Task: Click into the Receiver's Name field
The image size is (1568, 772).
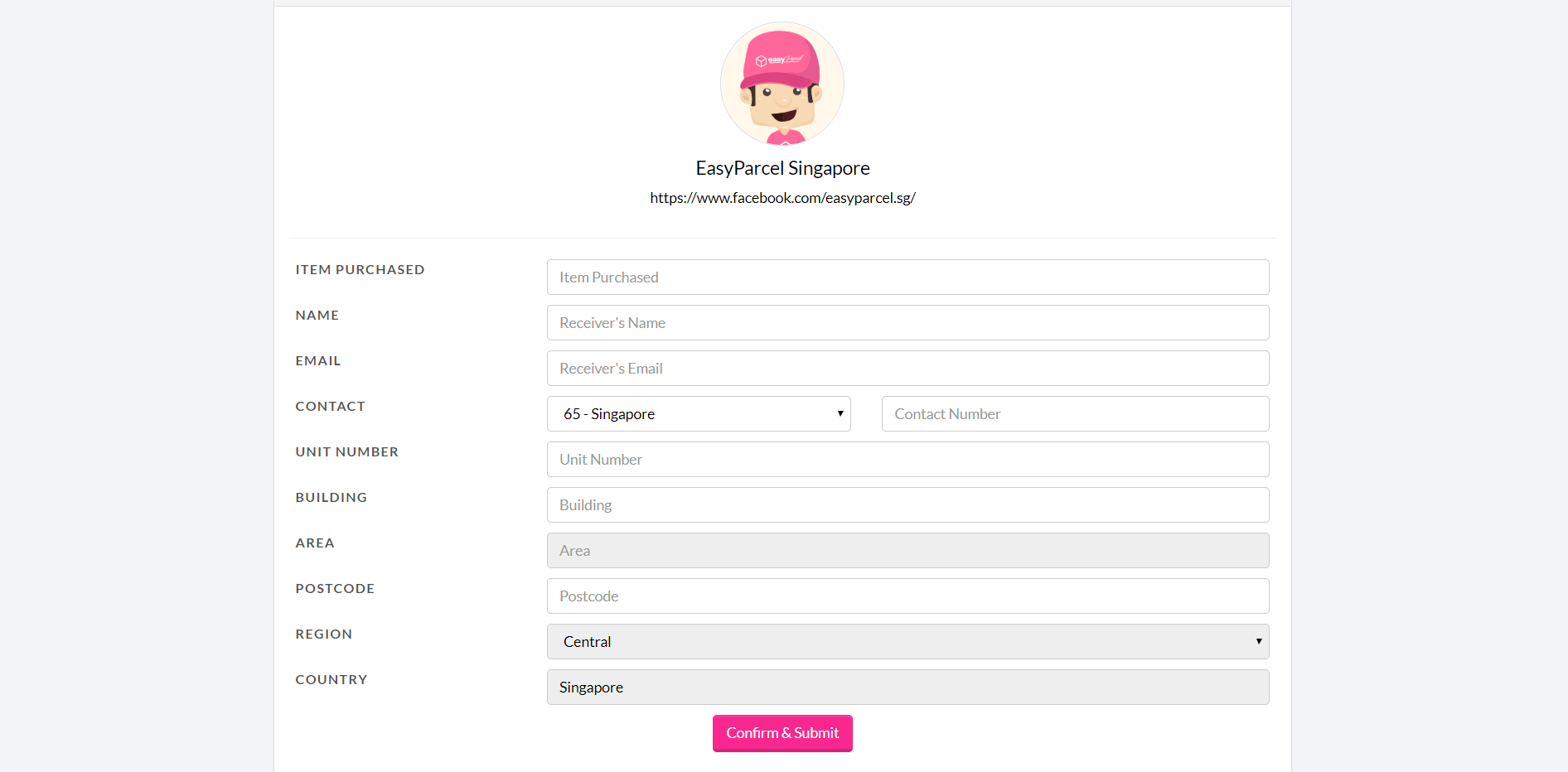Action: coord(907,323)
